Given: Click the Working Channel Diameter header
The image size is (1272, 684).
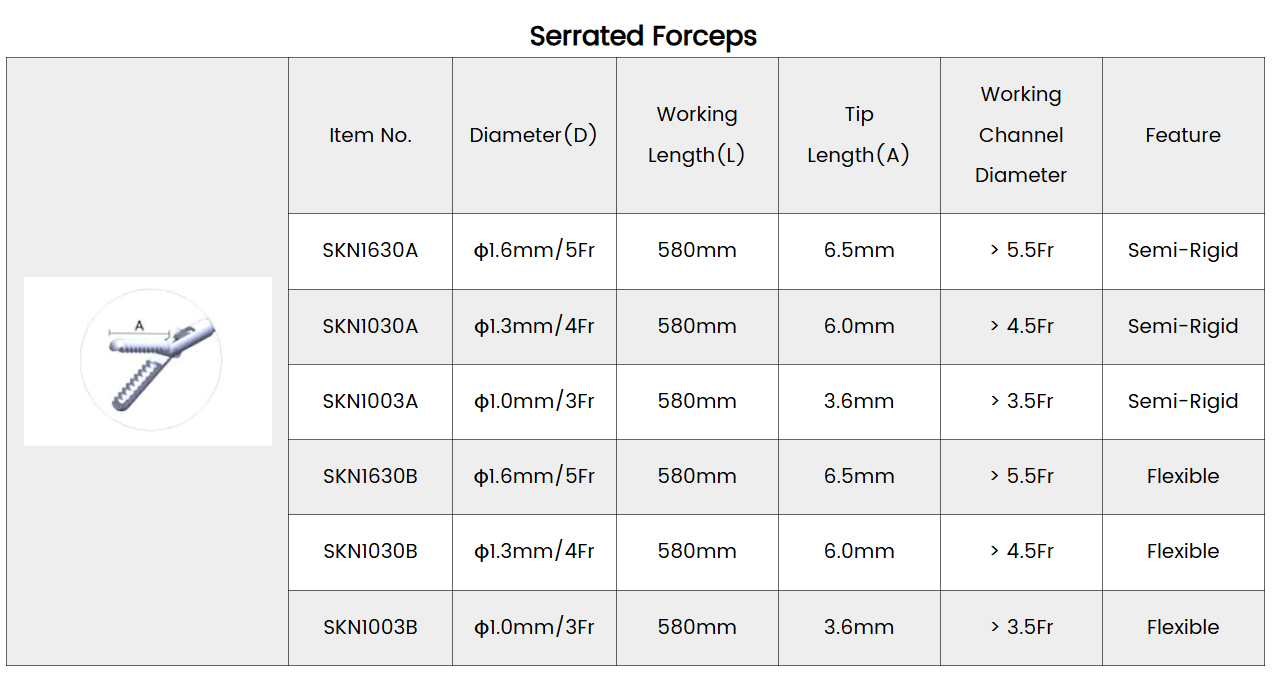Looking at the screenshot, I should click(x=1021, y=135).
